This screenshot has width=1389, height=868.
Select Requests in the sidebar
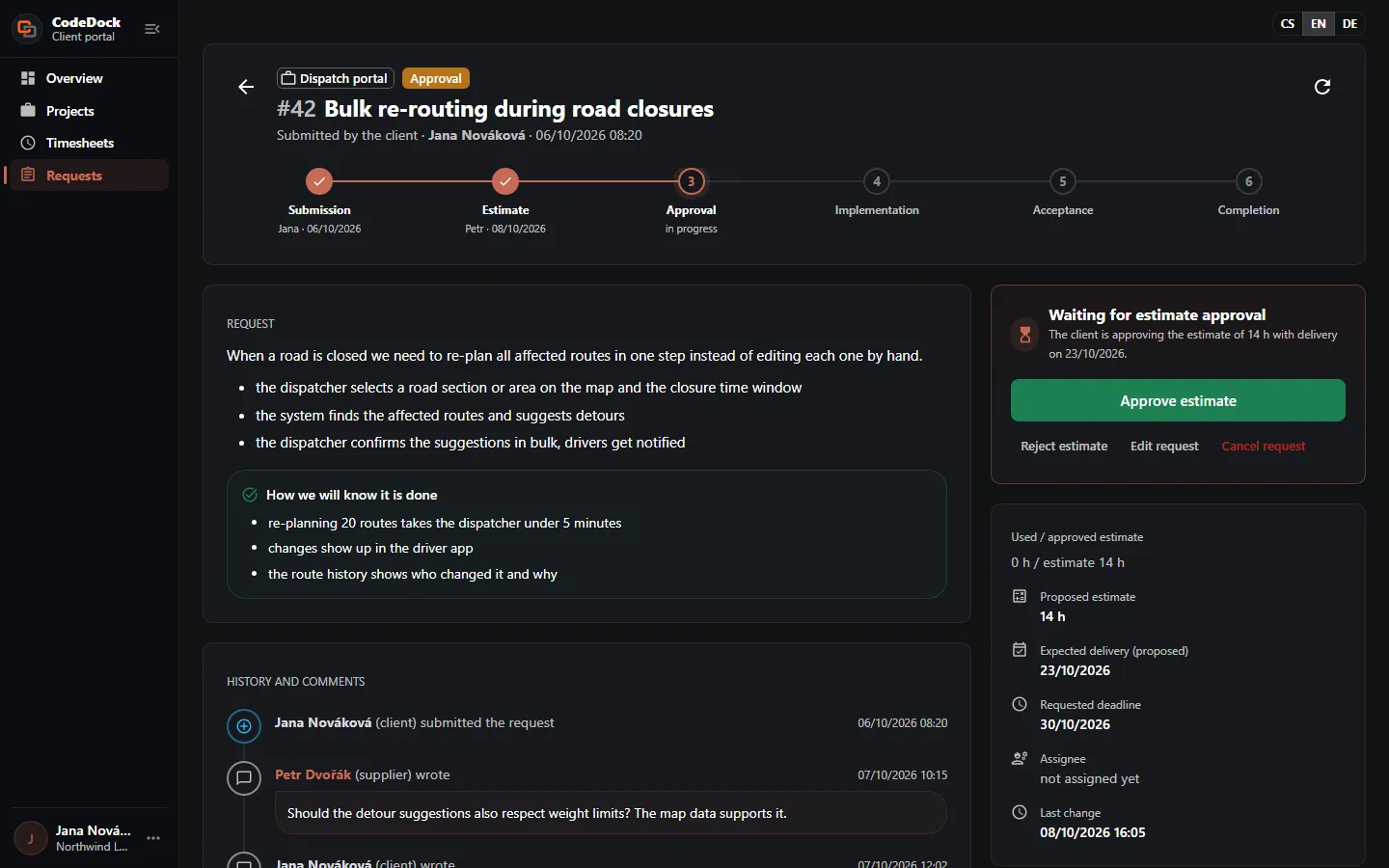pos(90,176)
